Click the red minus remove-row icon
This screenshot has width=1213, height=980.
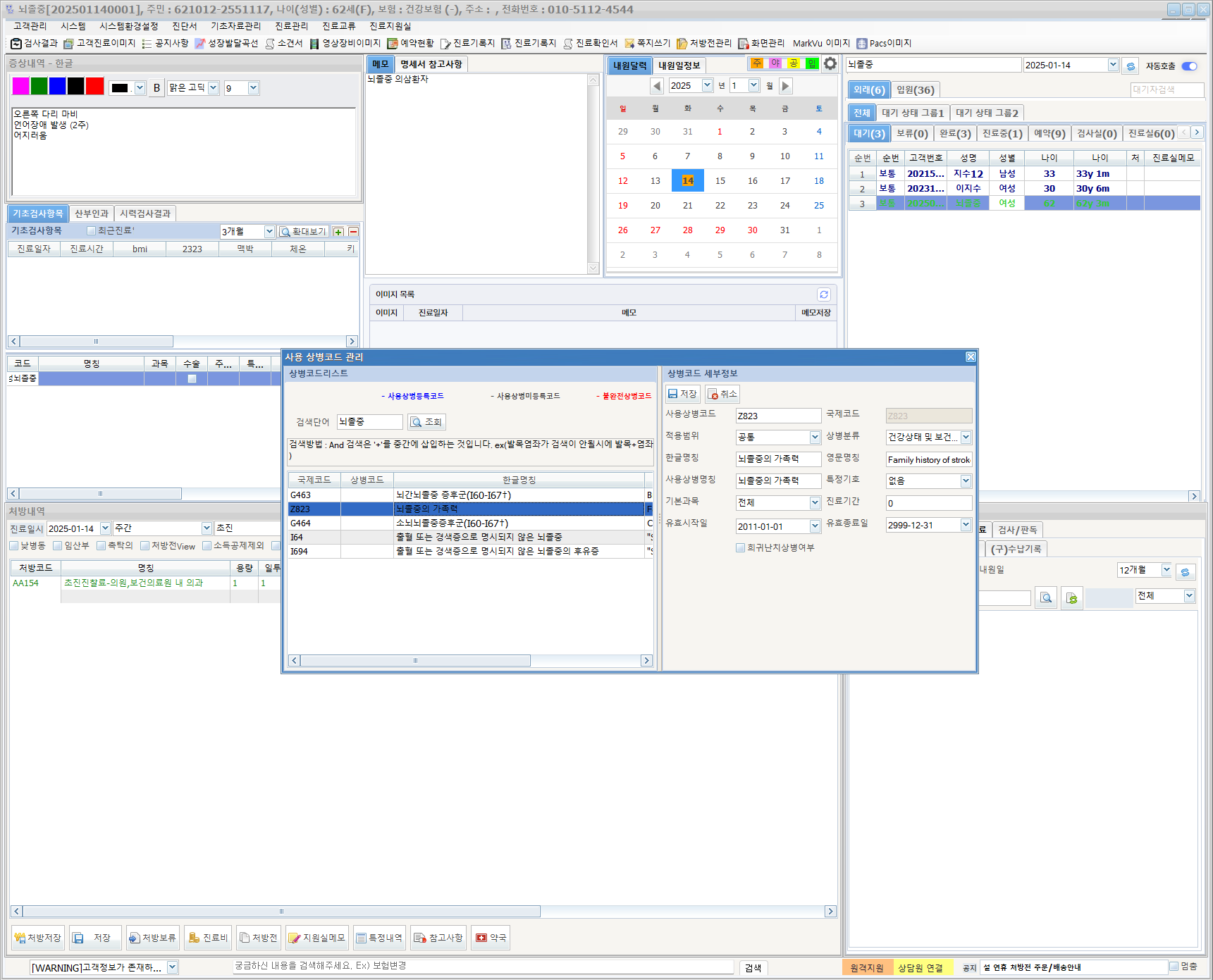pyautogui.click(x=353, y=232)
